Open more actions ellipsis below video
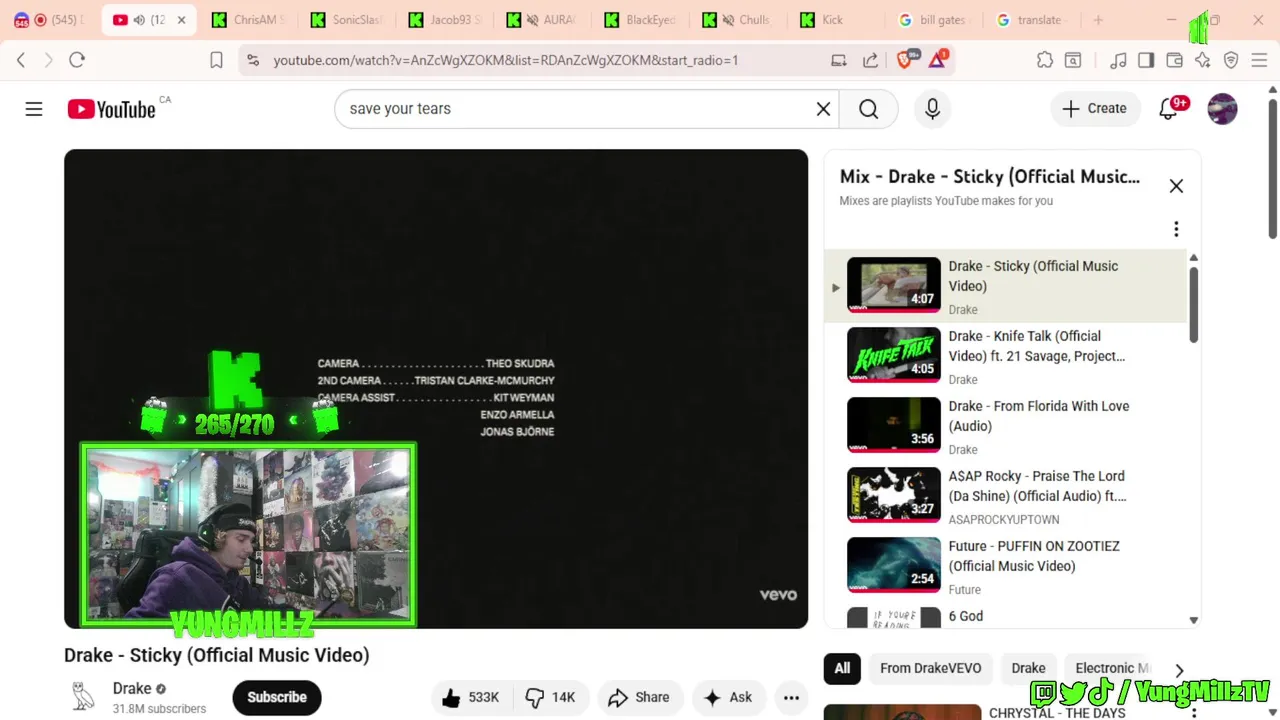 (x=791, y=698)
